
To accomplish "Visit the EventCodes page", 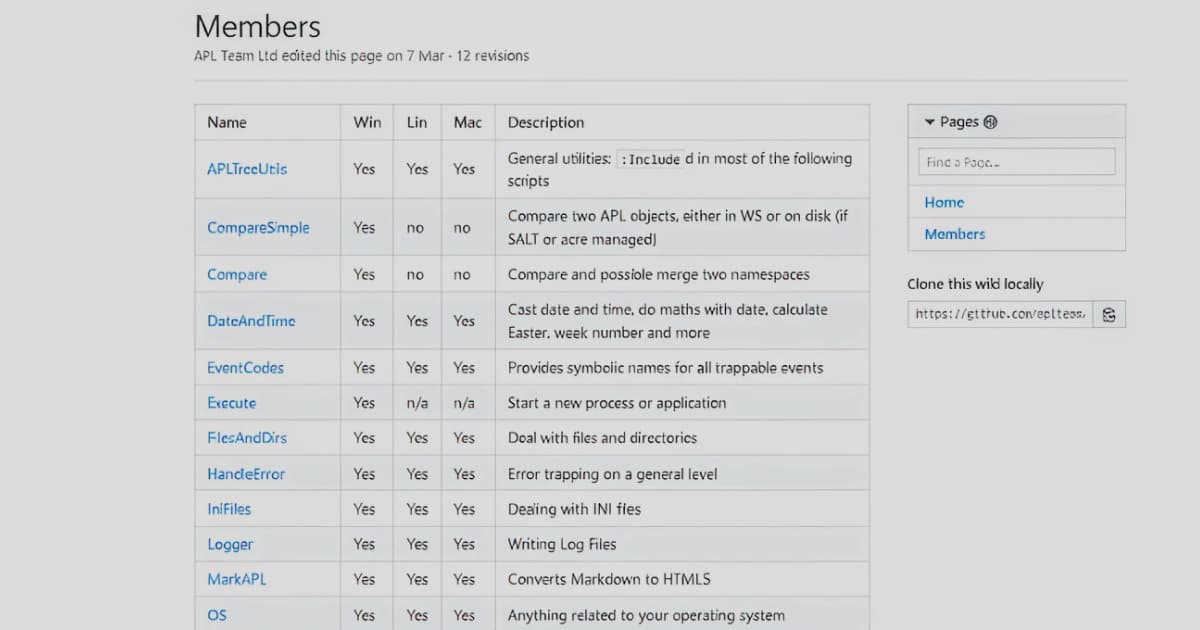I will (245, 367).
